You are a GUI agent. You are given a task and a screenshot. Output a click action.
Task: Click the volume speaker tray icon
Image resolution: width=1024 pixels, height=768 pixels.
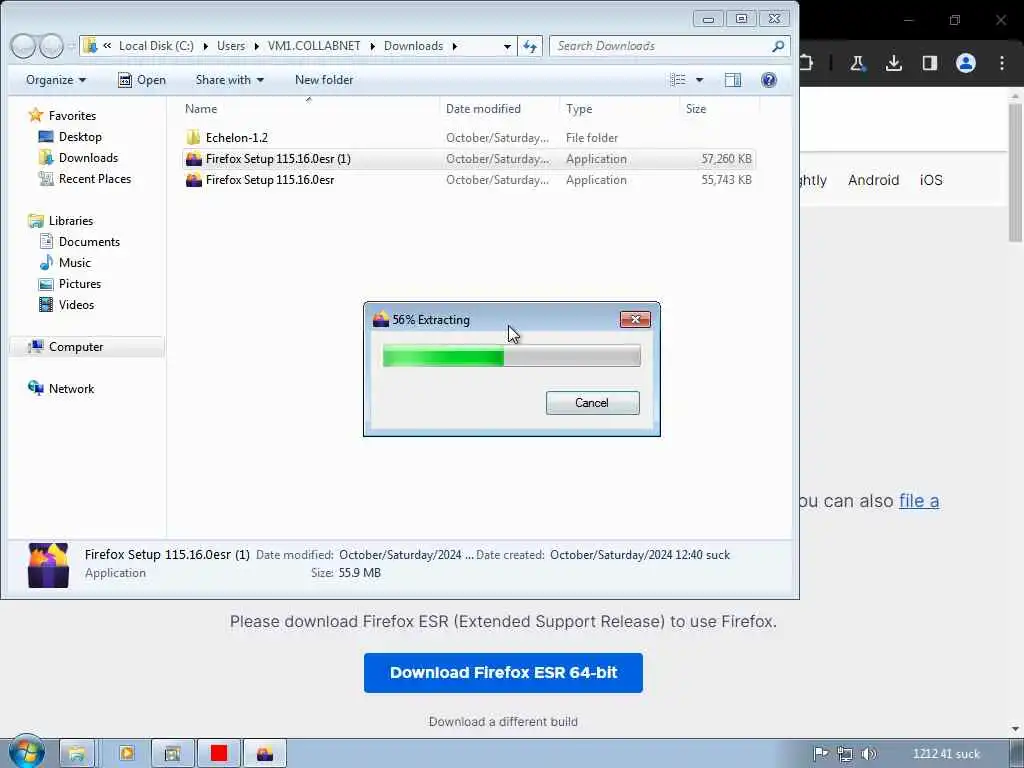[869, 754]
